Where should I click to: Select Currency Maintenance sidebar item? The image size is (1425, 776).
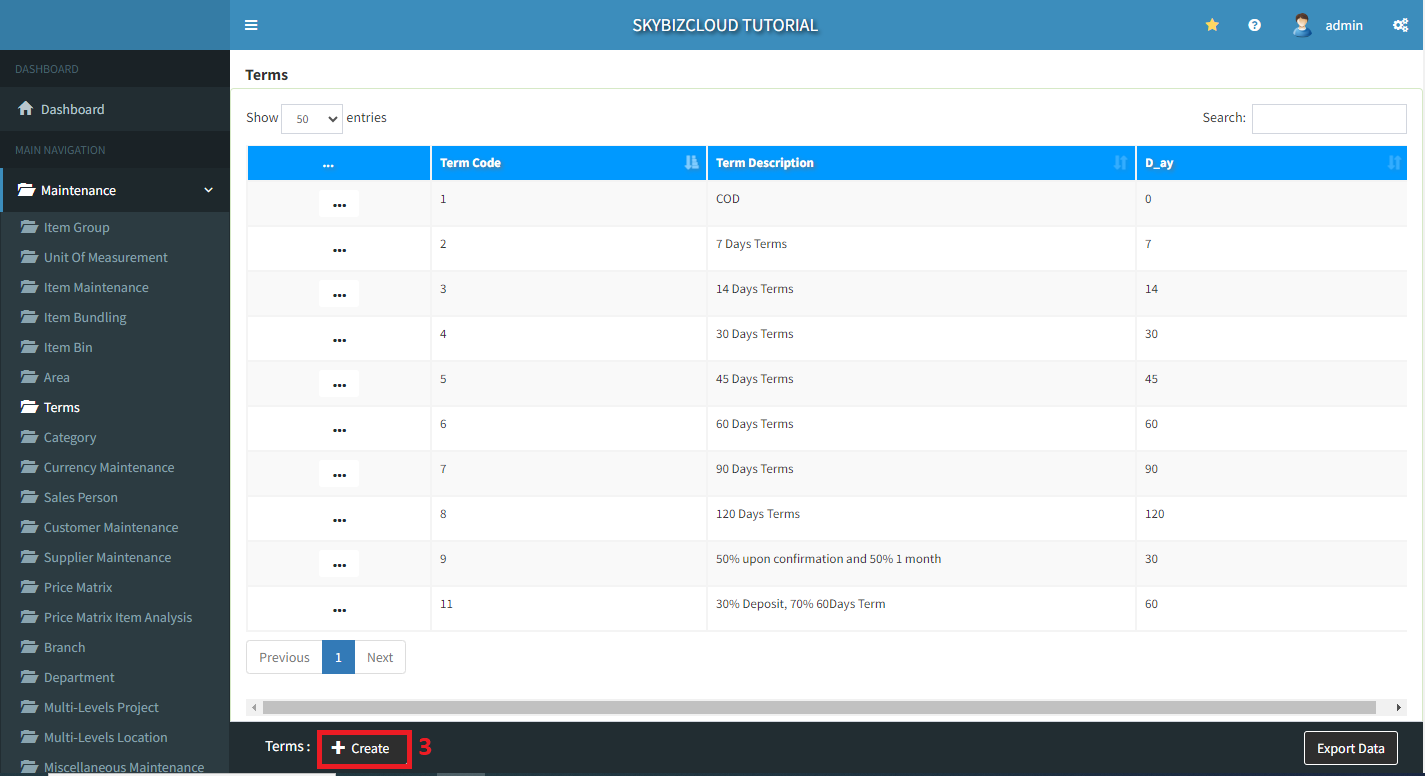108,467
